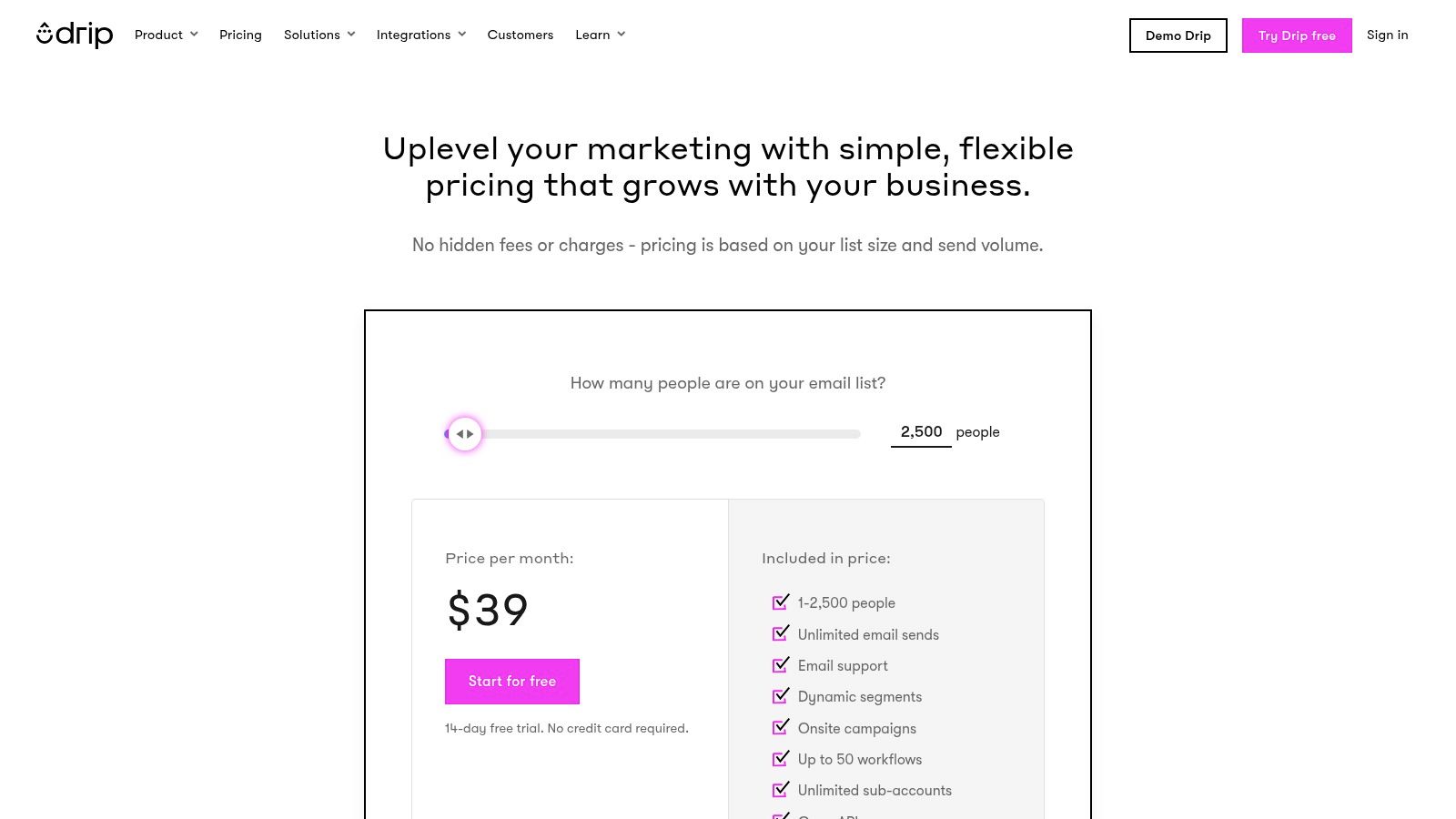Viewport: 1456px width, 819px height.
Task: Click the Sign in link
Action: tap(1387, 35)
